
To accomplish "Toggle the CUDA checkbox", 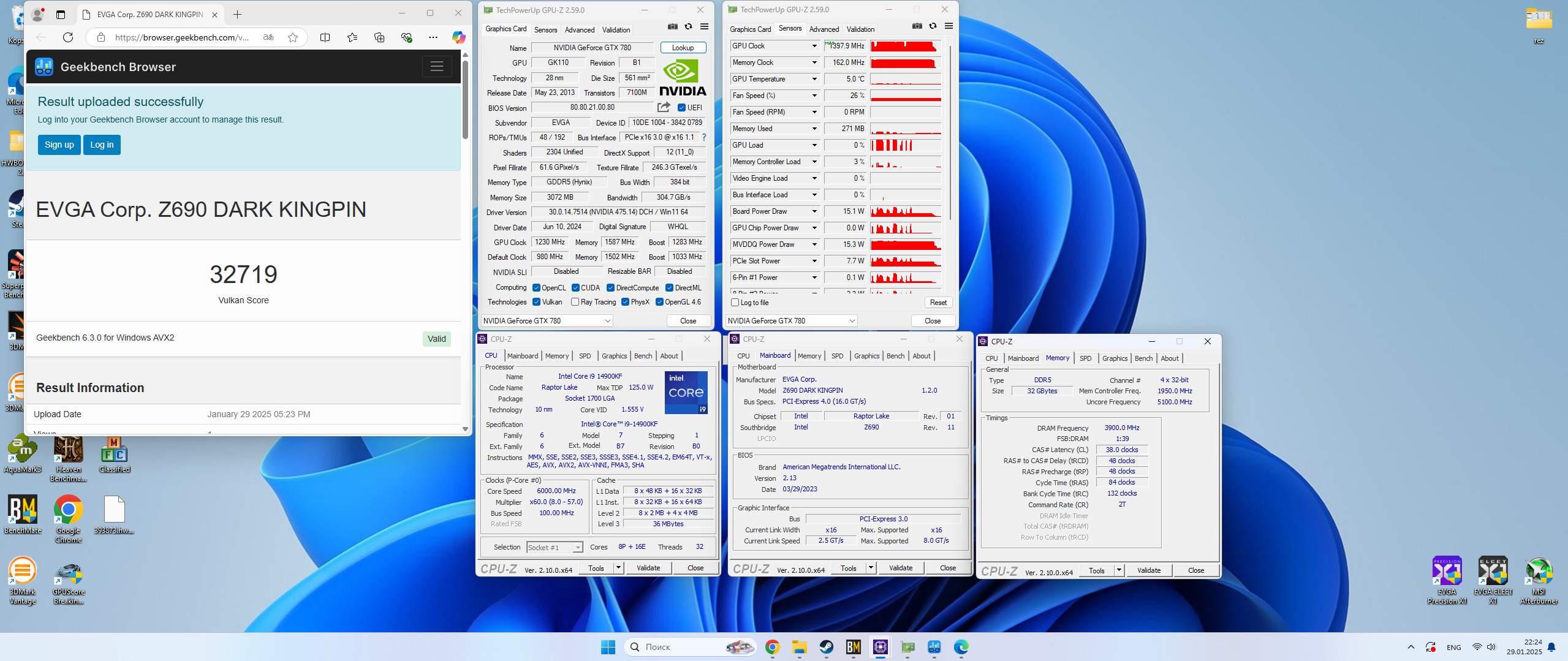I will [575, 288].
